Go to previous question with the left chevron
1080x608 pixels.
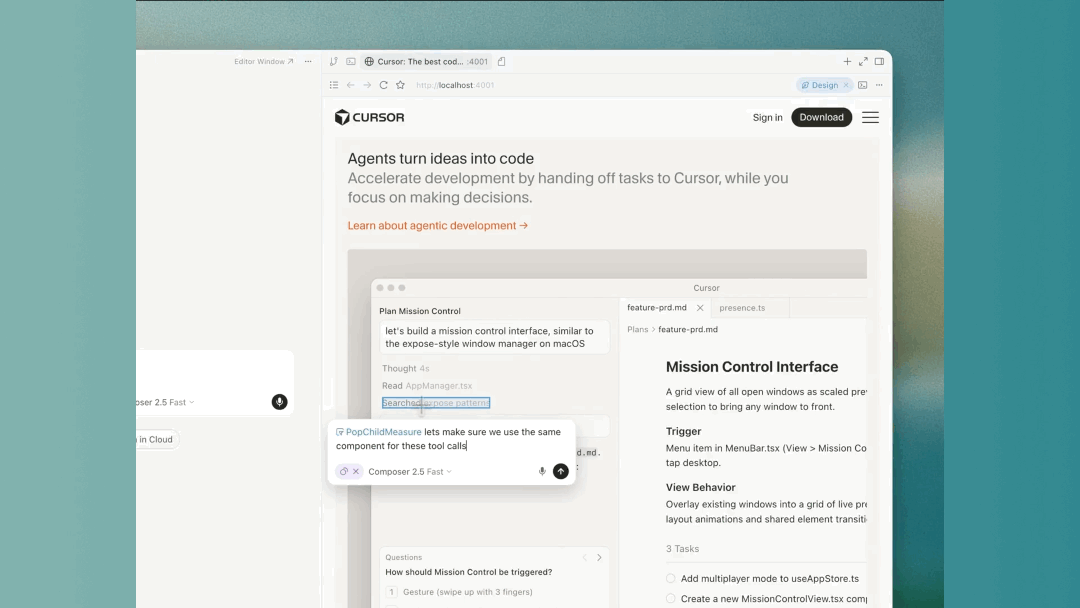click(584, 557)
